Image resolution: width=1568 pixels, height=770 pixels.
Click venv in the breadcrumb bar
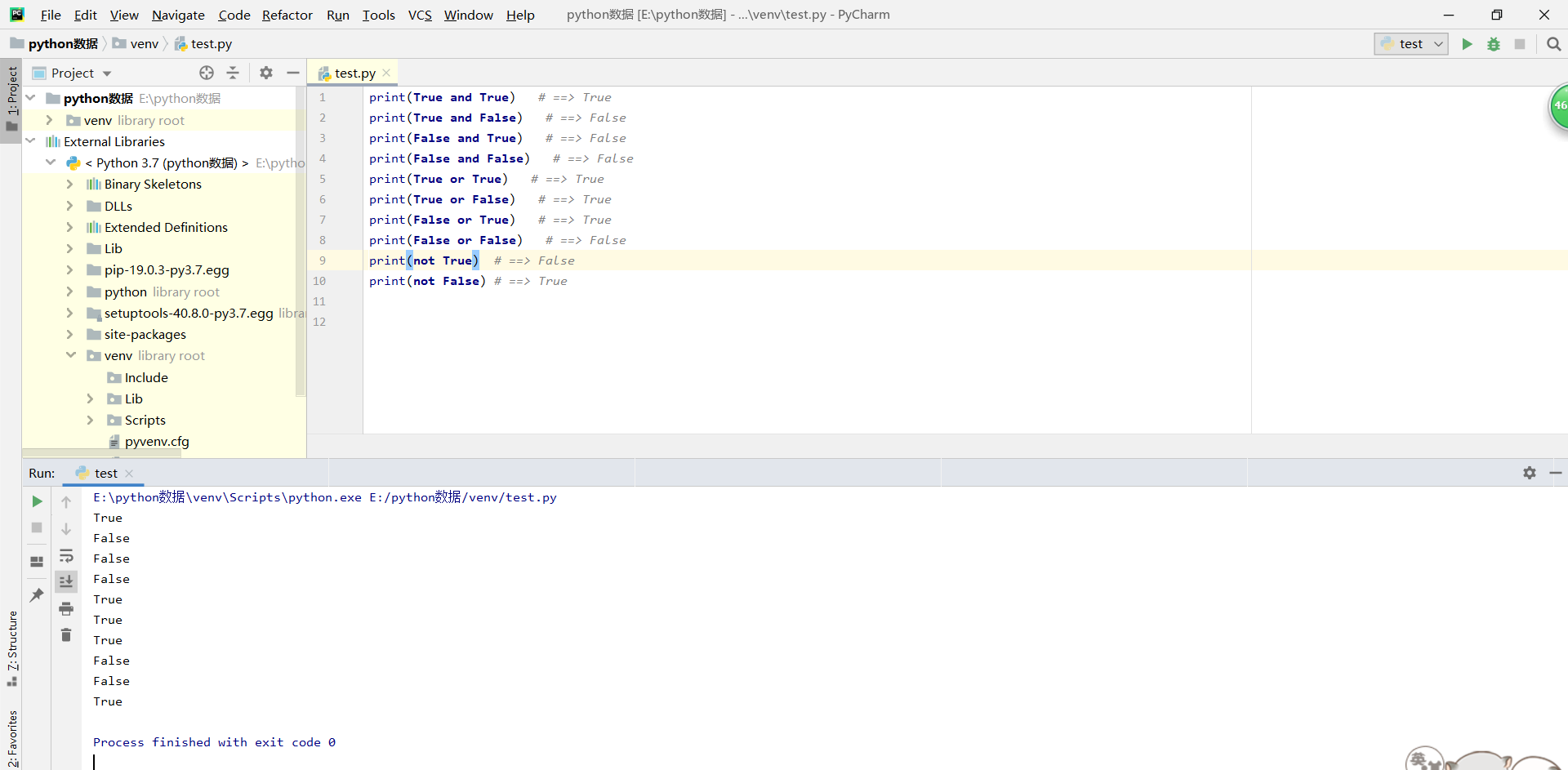point(144,43)
